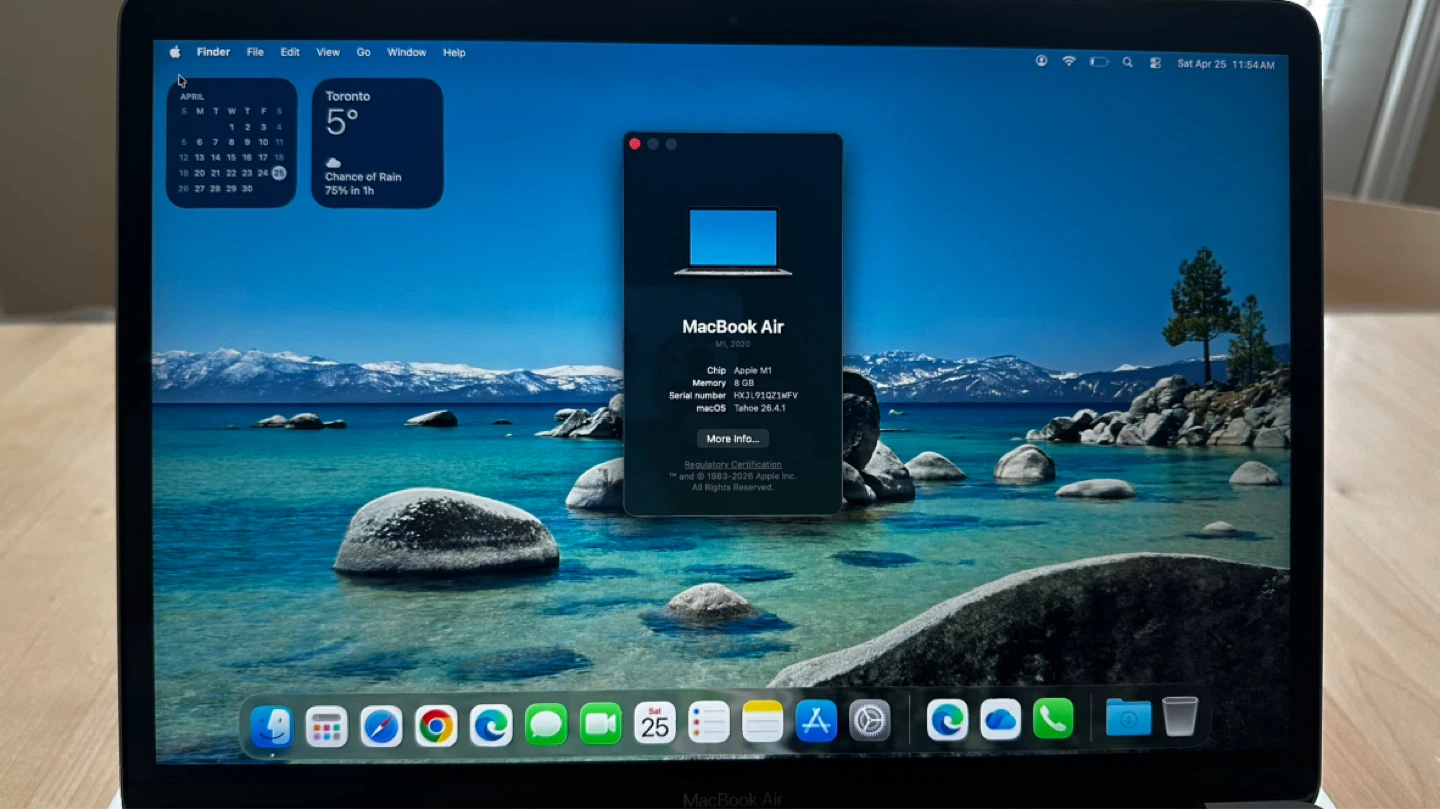Click the date and time in menu bar
The width and height of the screenshot is (1440, 809).
1226,64
